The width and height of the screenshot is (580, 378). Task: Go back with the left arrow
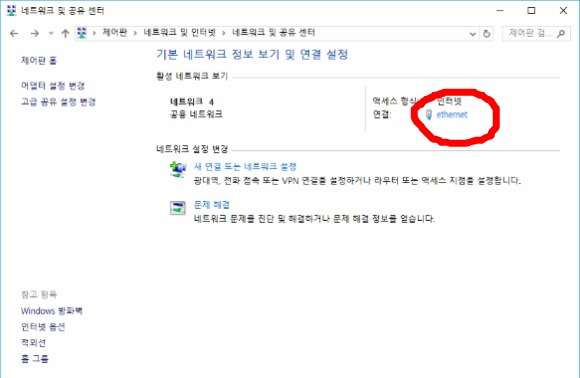14,34
